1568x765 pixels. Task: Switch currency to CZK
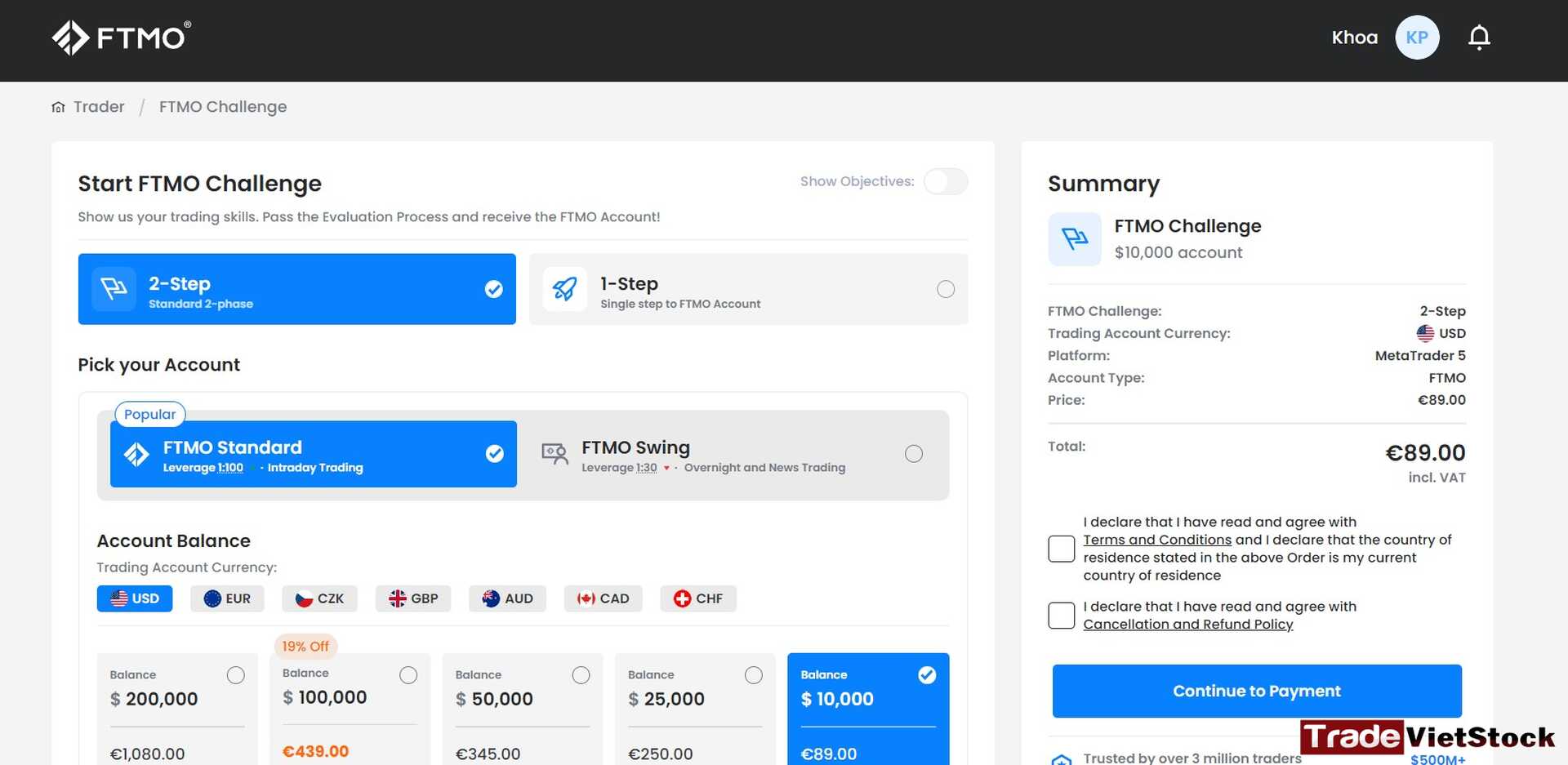(x=320, y=598)
